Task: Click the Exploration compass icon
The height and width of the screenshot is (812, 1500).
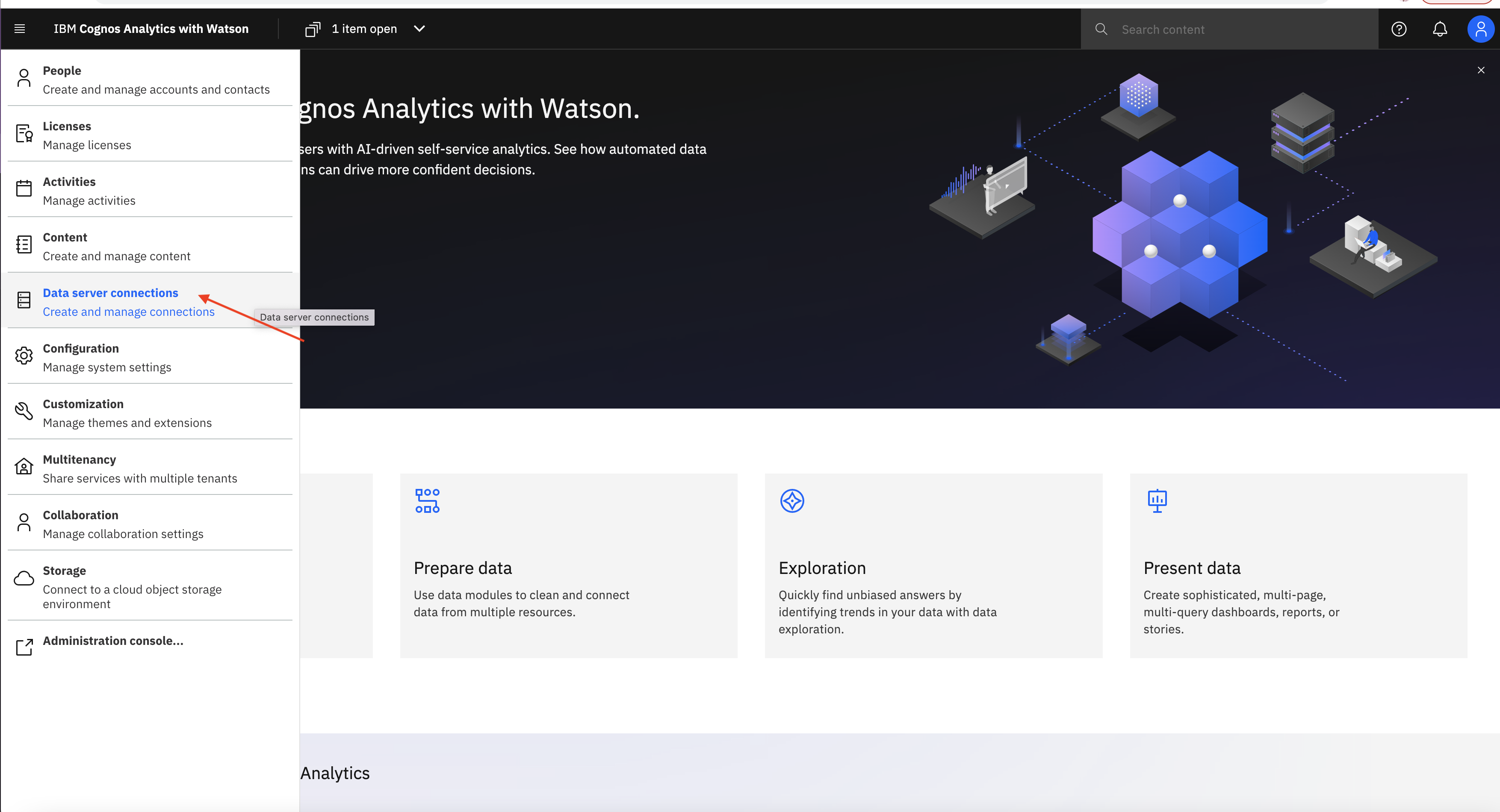Action: point(792,500)
